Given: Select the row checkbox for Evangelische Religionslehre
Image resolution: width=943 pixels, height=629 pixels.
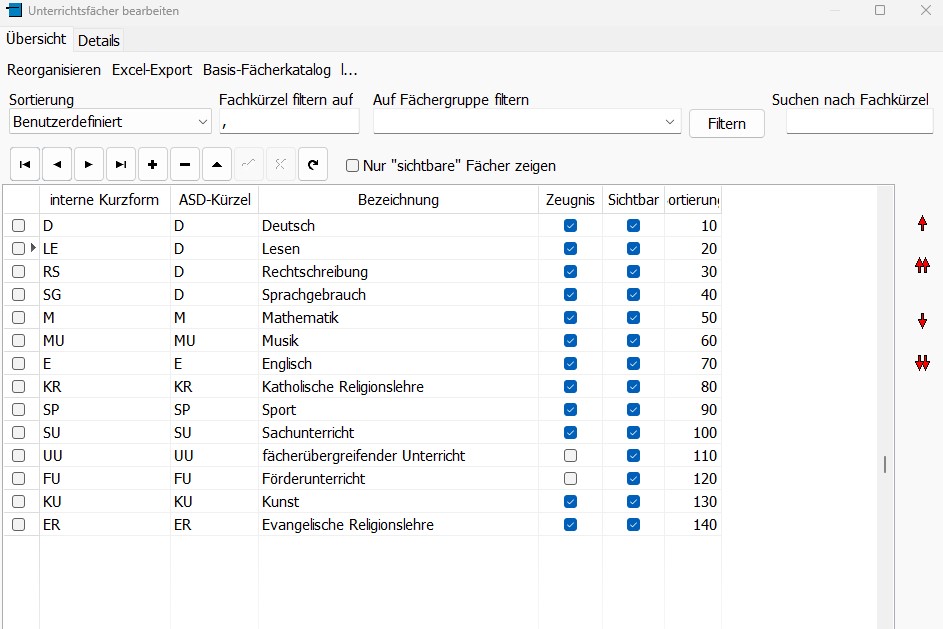Looking at the screenshot, I should (19, 524).
